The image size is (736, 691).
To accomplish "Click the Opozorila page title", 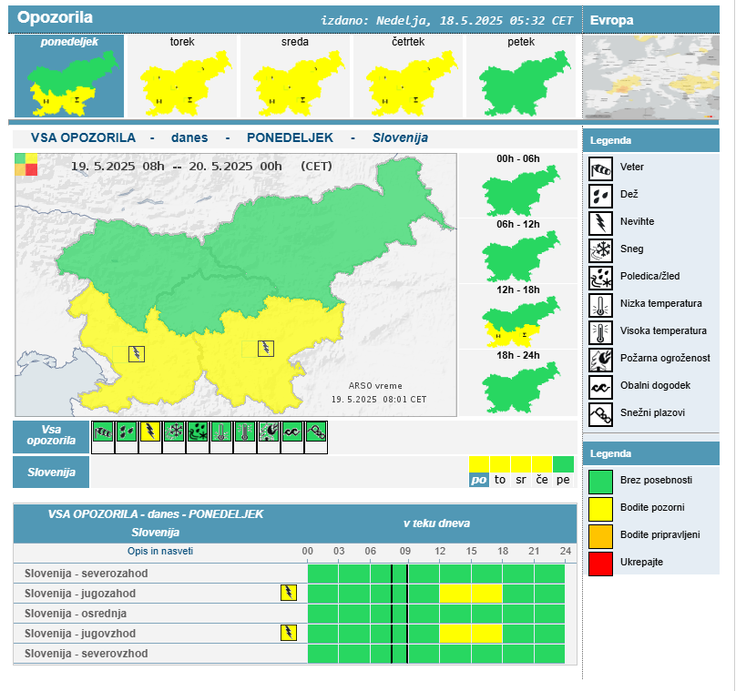I will [x=55, y=17].
